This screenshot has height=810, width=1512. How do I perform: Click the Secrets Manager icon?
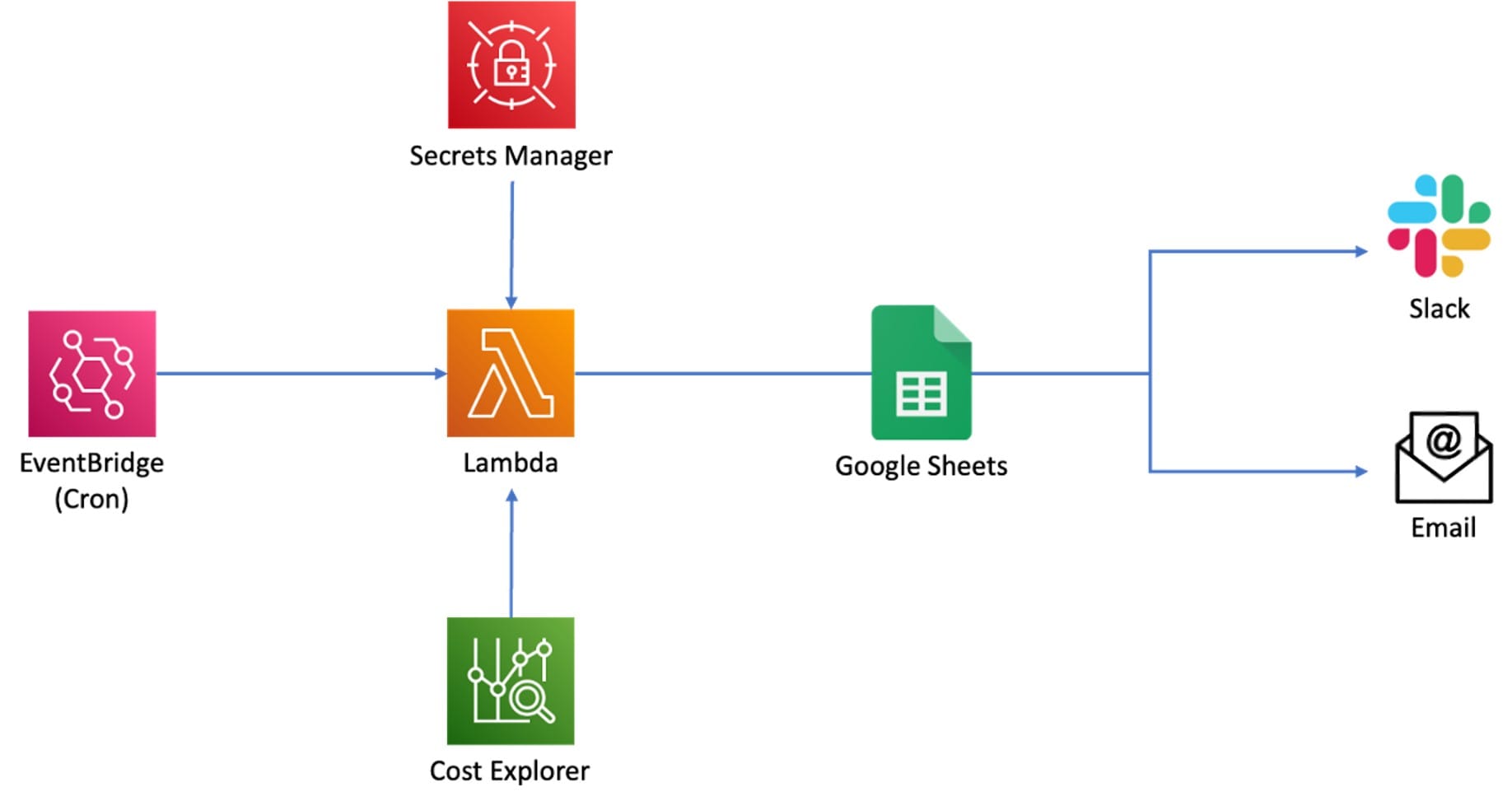point(511,65)
